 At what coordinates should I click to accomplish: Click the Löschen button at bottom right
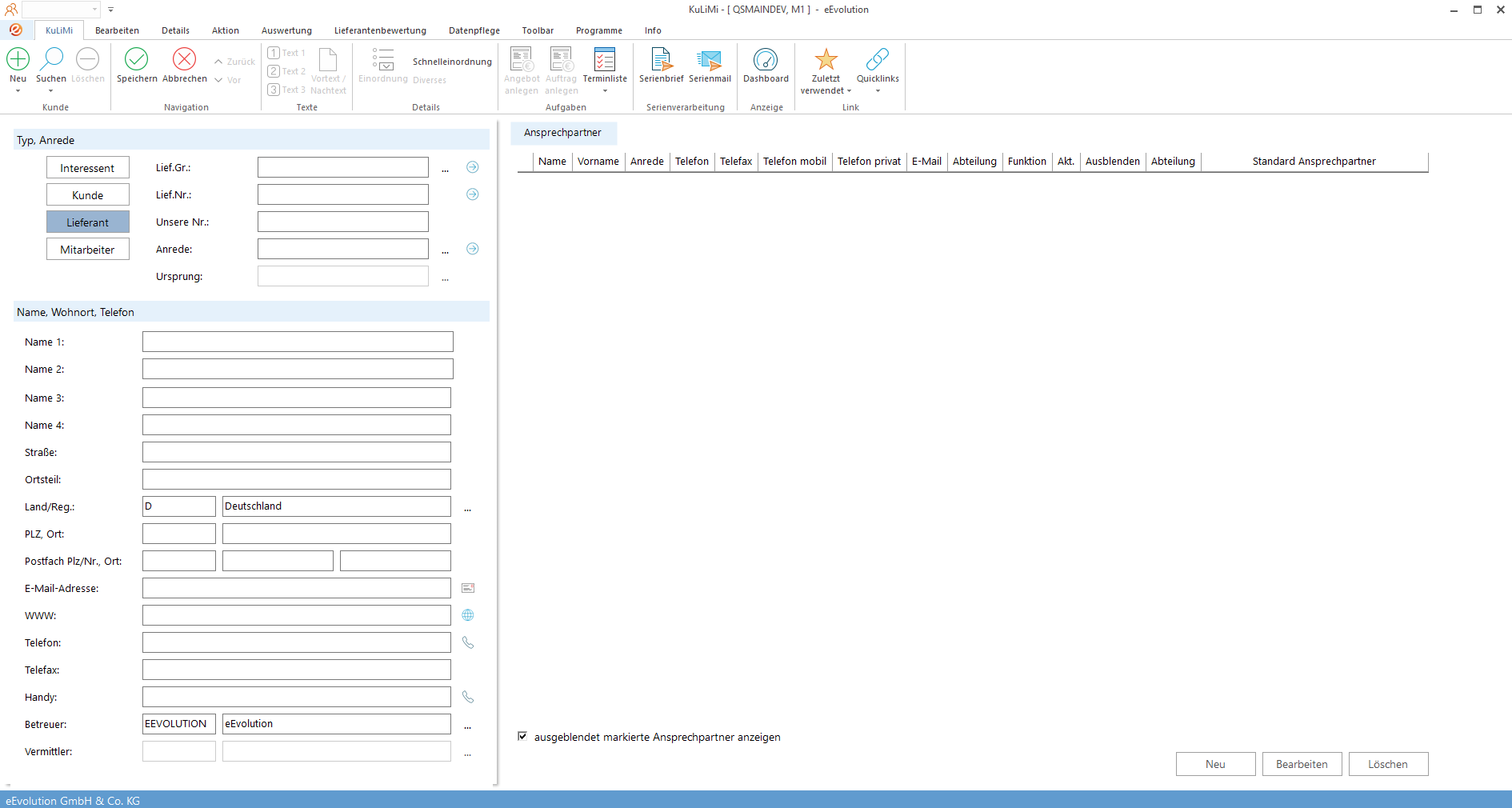[1388, 764]
